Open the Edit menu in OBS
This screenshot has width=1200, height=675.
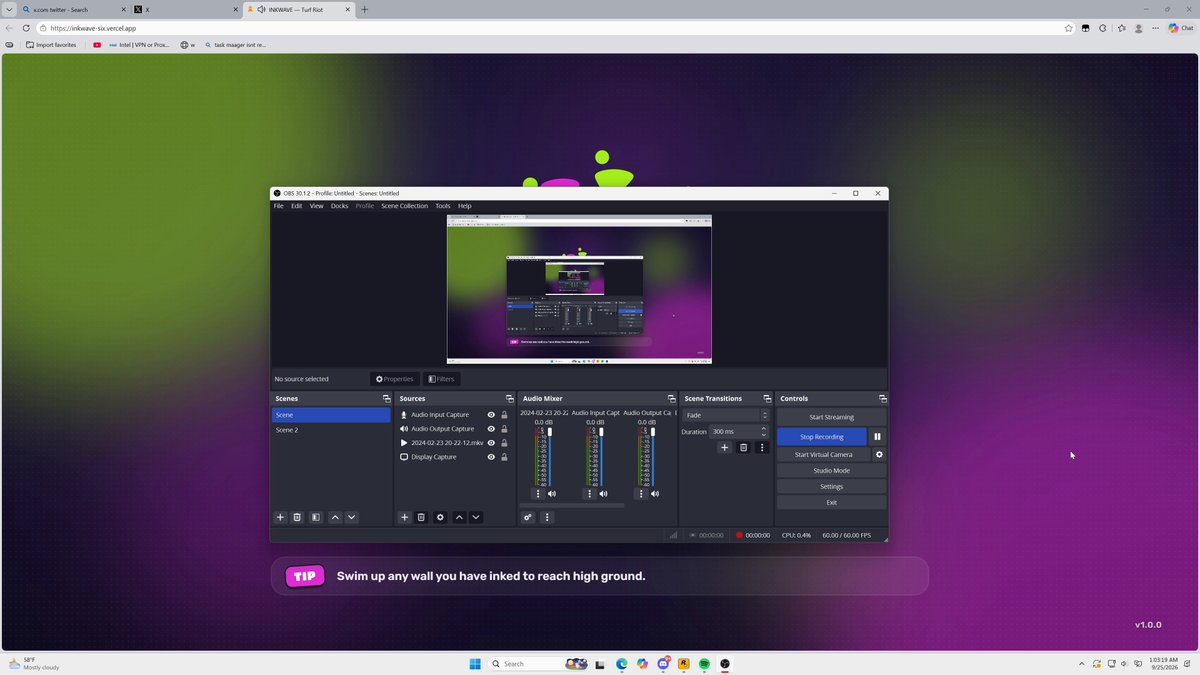coord(297,206)
